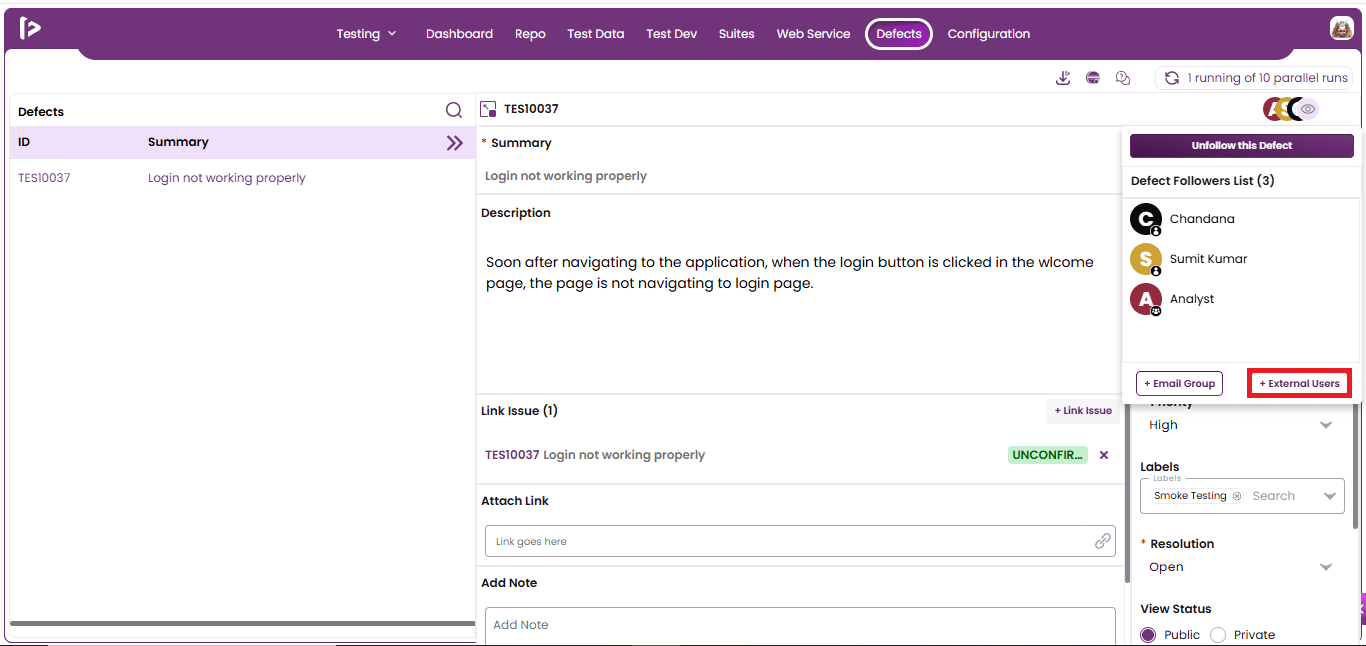Open the help chat icon
This screenshot has width=1366, height=646.
(x=1123, y=78)
